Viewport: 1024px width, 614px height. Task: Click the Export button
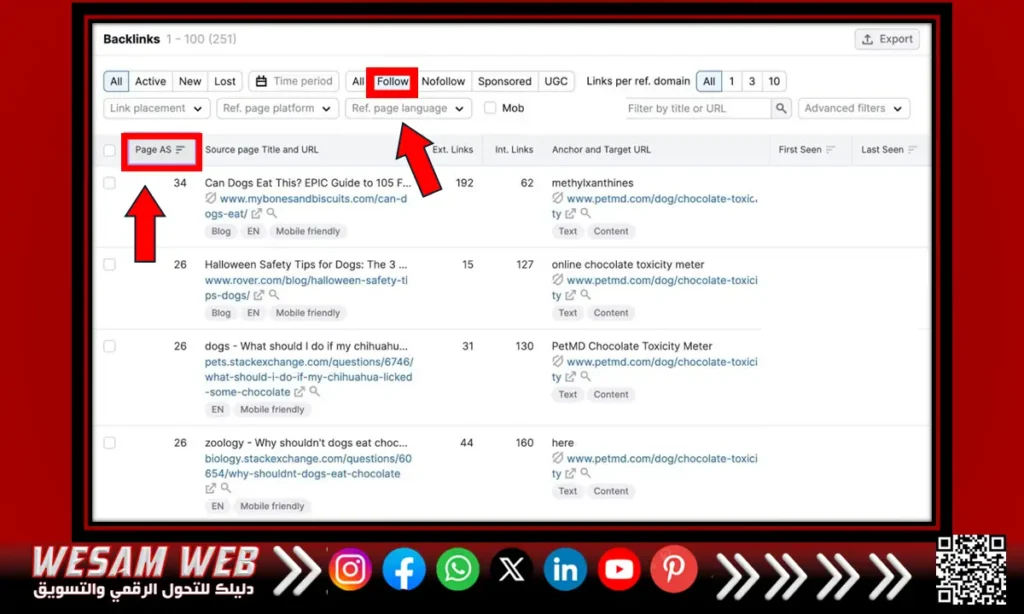point(887,39)
